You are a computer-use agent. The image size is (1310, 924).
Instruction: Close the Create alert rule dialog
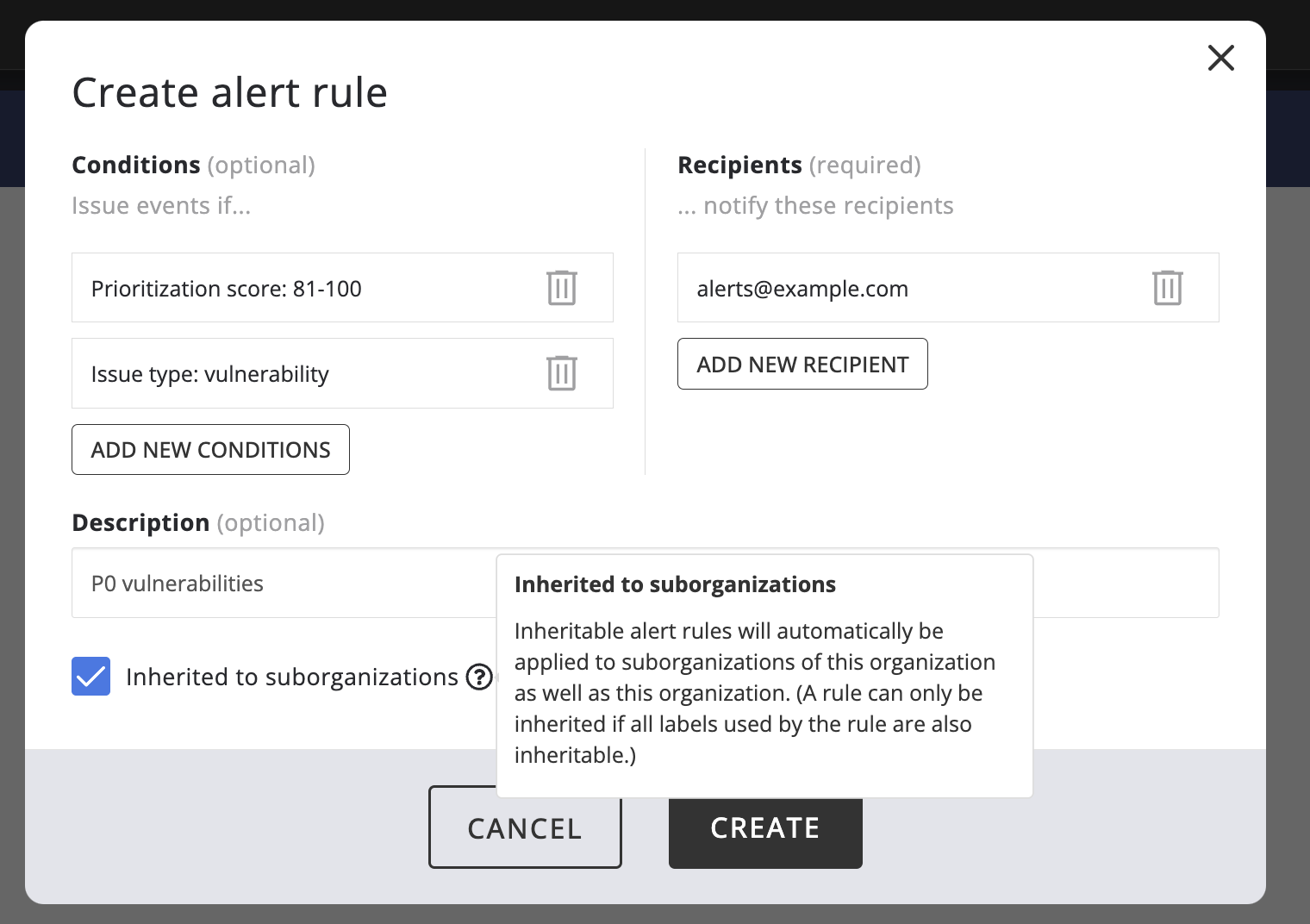(1220, 59)
